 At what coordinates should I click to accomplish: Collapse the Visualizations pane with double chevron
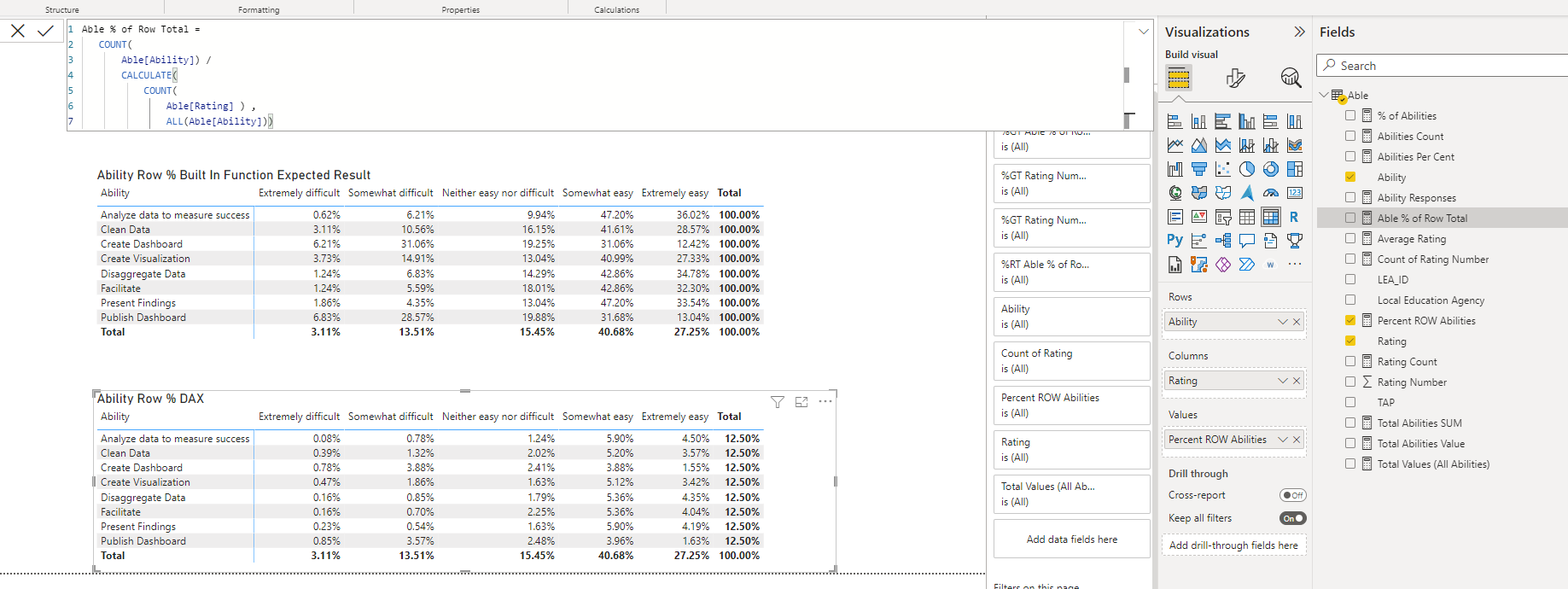coord(1299,32)
